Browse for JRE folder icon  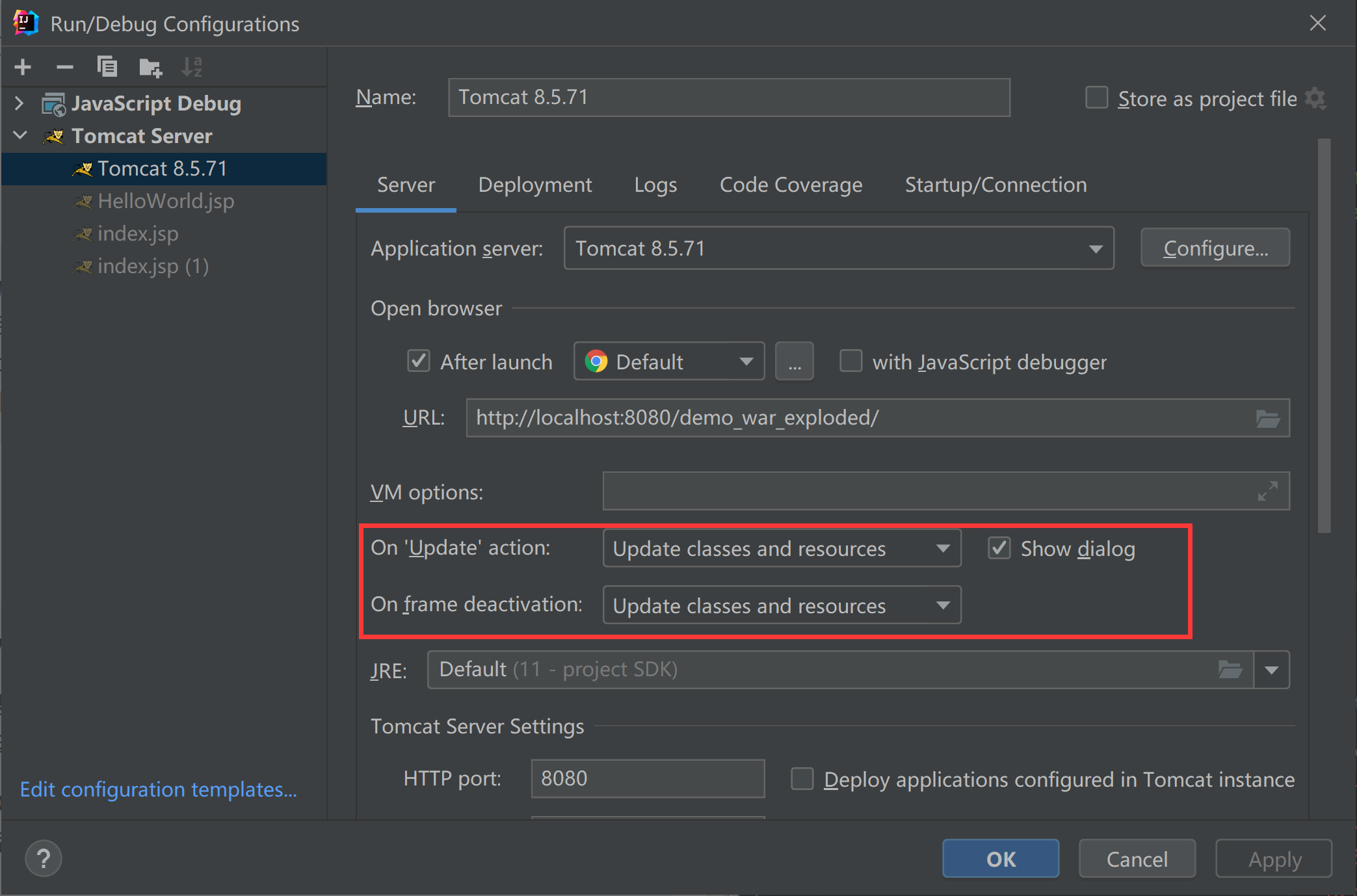pos(1230,669)
